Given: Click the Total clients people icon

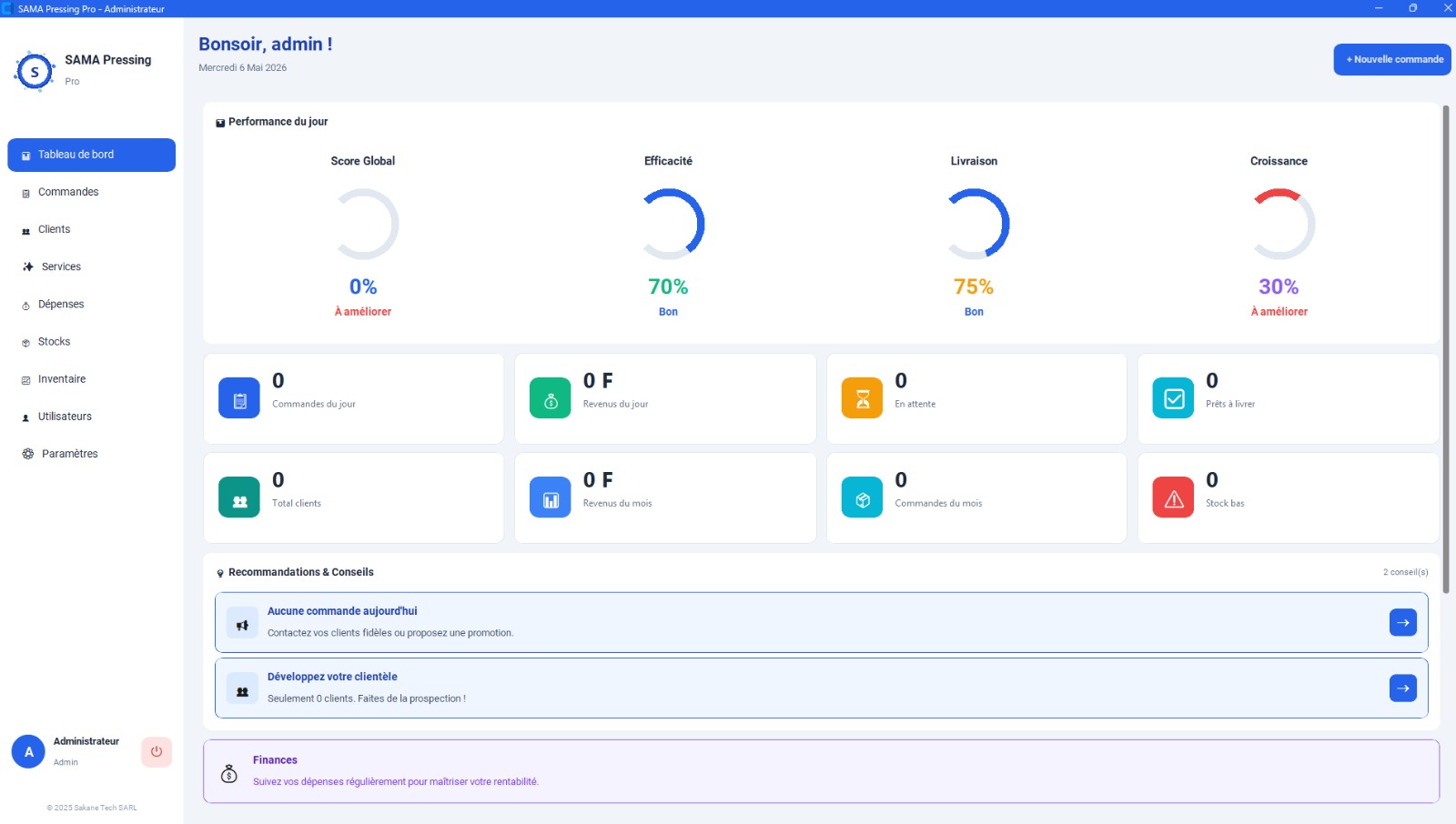Looking at the screenshot, I should coord(239,497).
